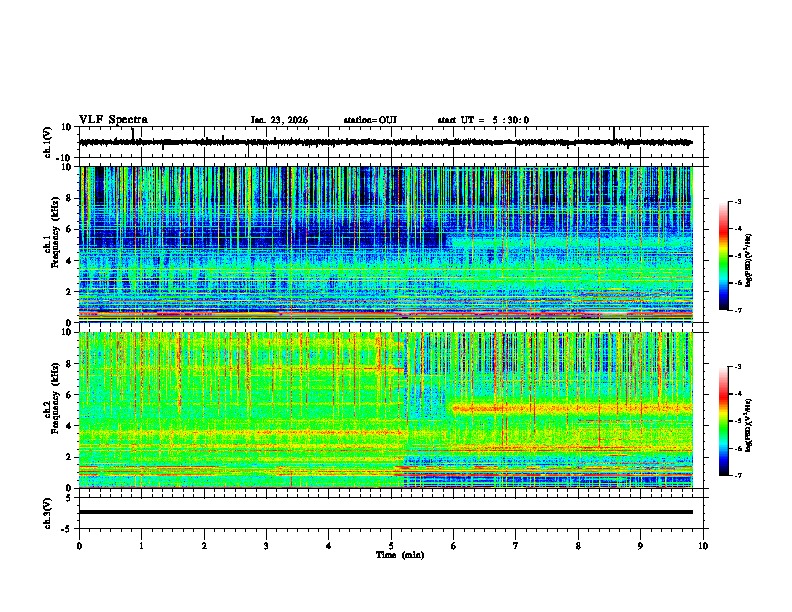Click the ch.1 spectrogram color scale bar
792x612 pixels.
[724, 256]
